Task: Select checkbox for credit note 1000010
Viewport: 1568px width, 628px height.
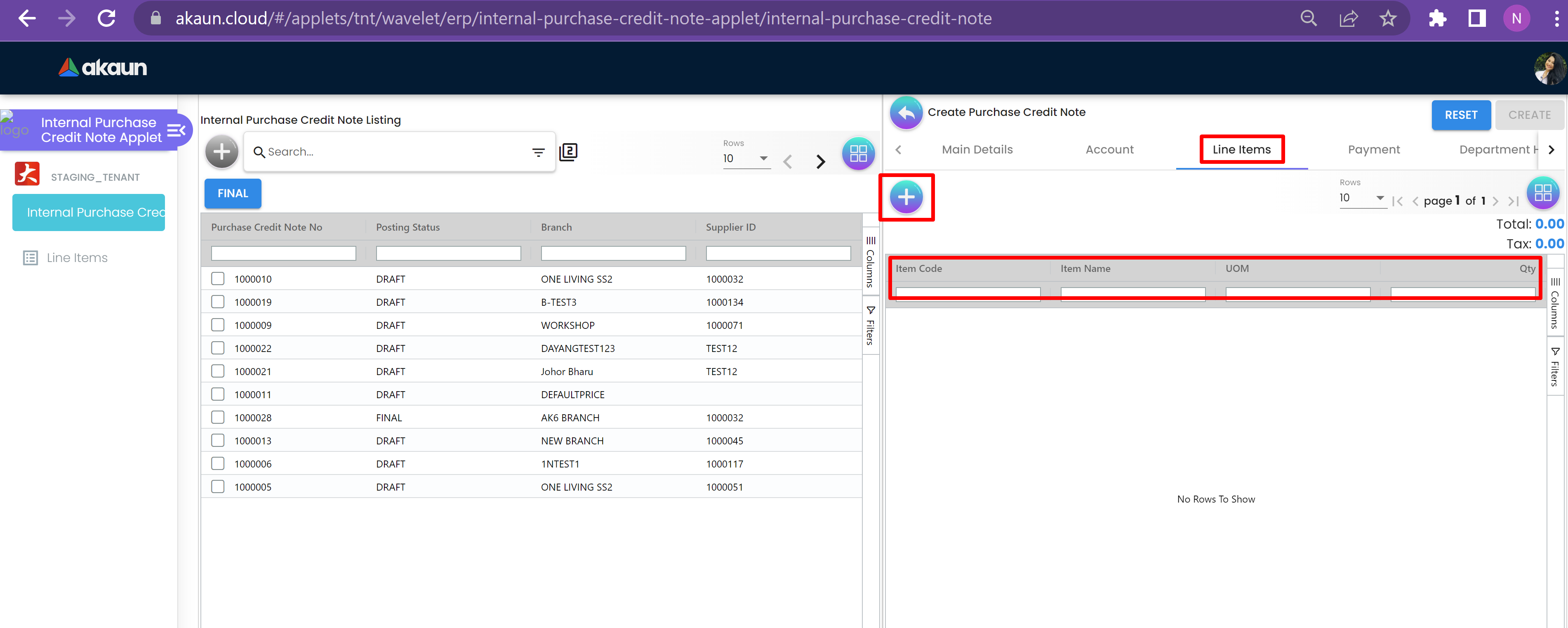Action: 218,279
